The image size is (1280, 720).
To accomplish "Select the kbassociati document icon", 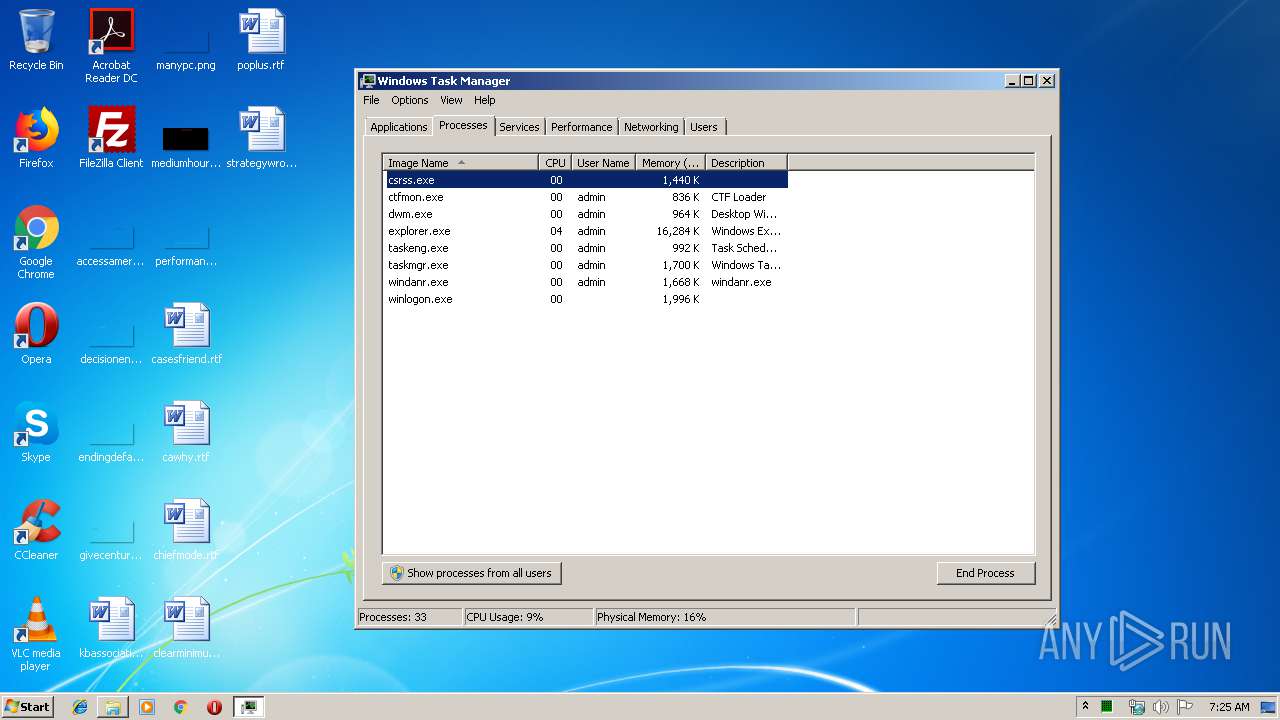I will [111, 628].
